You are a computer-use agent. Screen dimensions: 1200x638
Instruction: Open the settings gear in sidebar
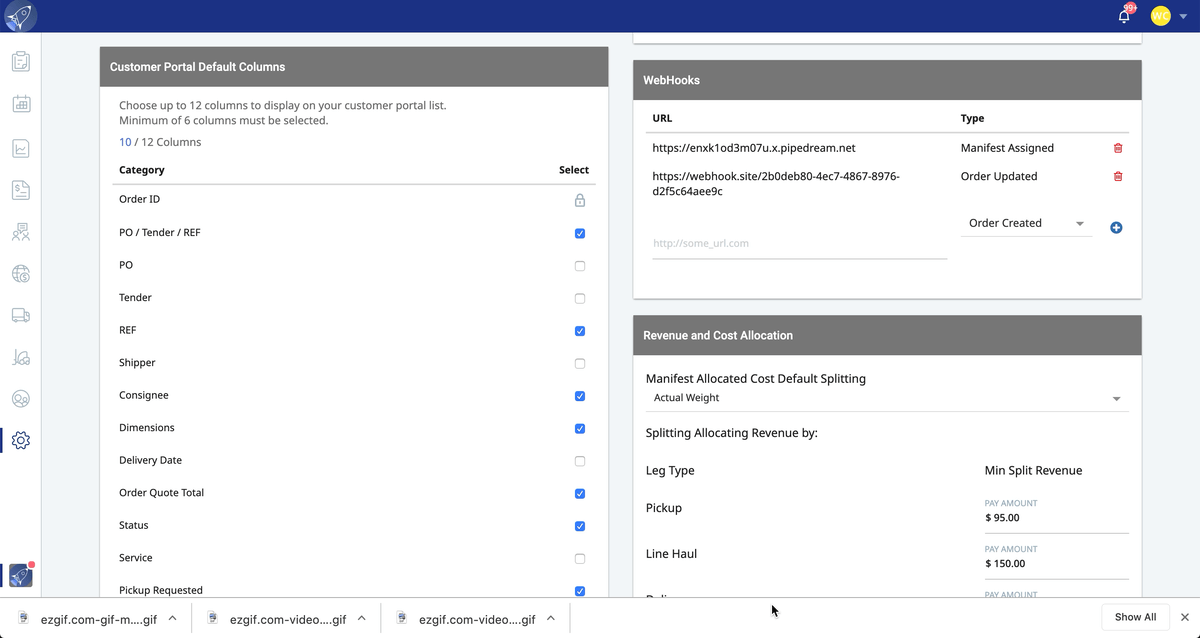click(21, 440)
